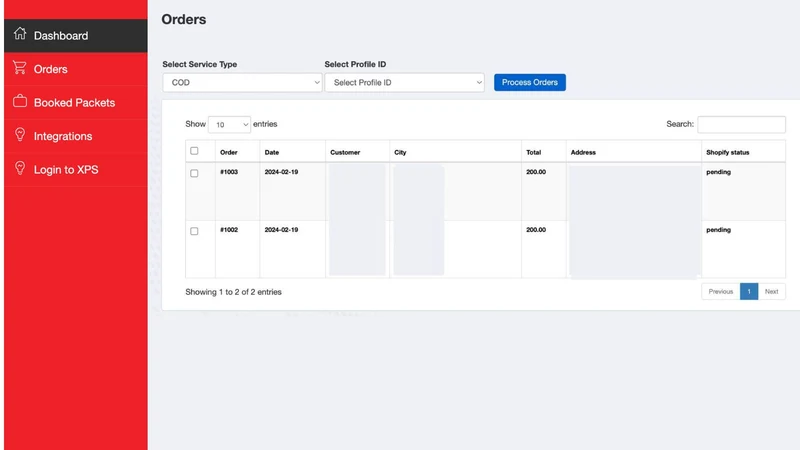Go to Integrations in the sidebar
This screenshot has height=450, width=800.
point(76,136)
